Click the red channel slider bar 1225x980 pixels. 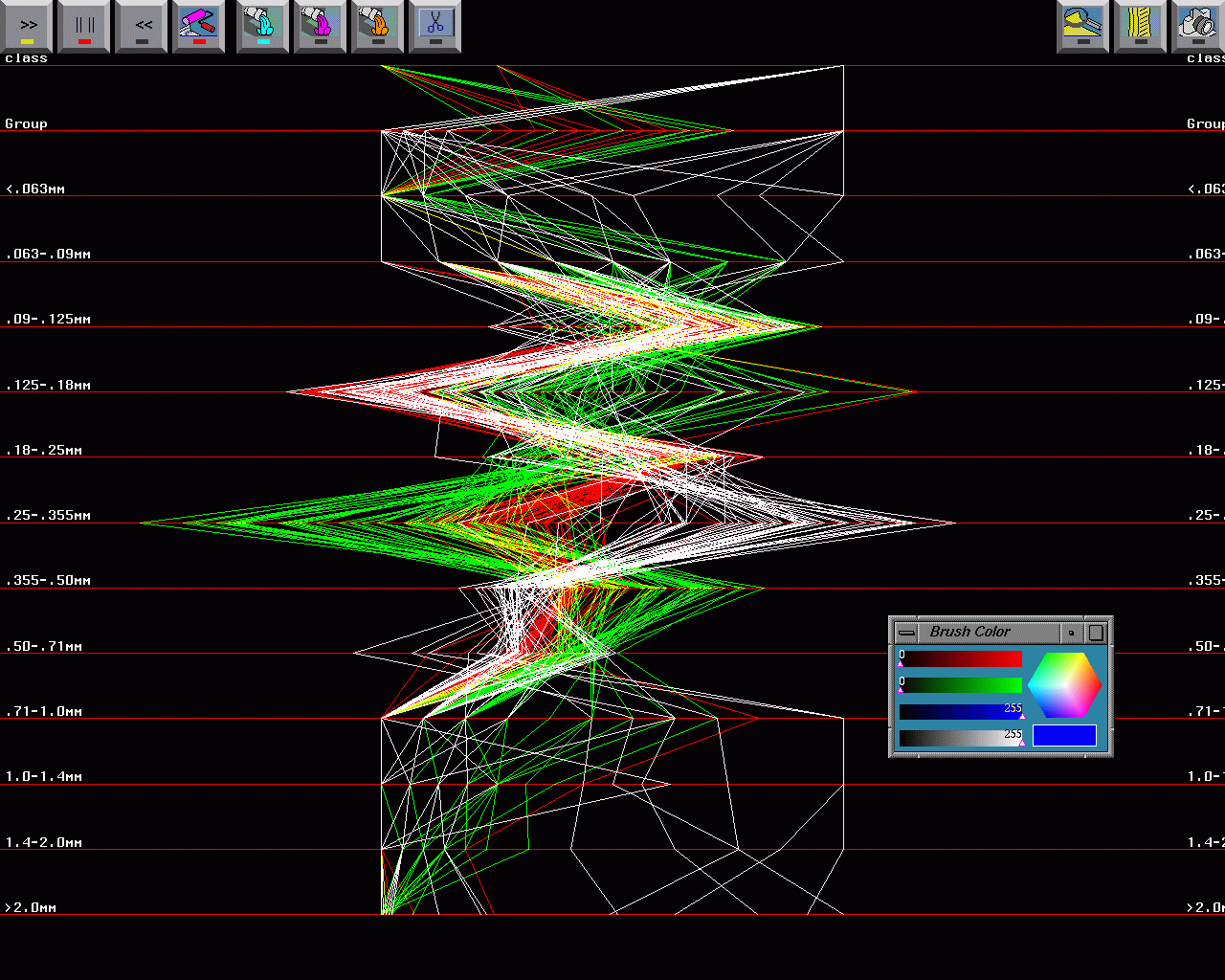tap(961, 659)
